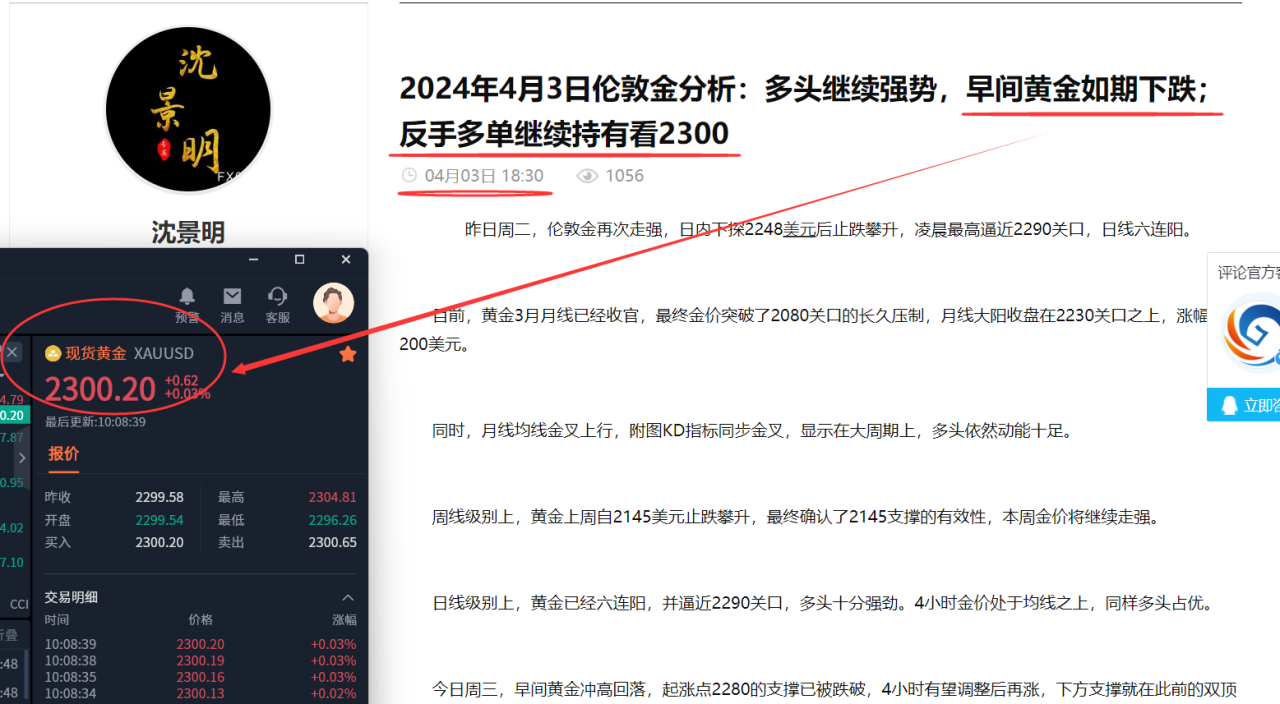1280x704 pixels.
Task: Click the 最后更新:10:08:39 text
Action: point(95,422)
